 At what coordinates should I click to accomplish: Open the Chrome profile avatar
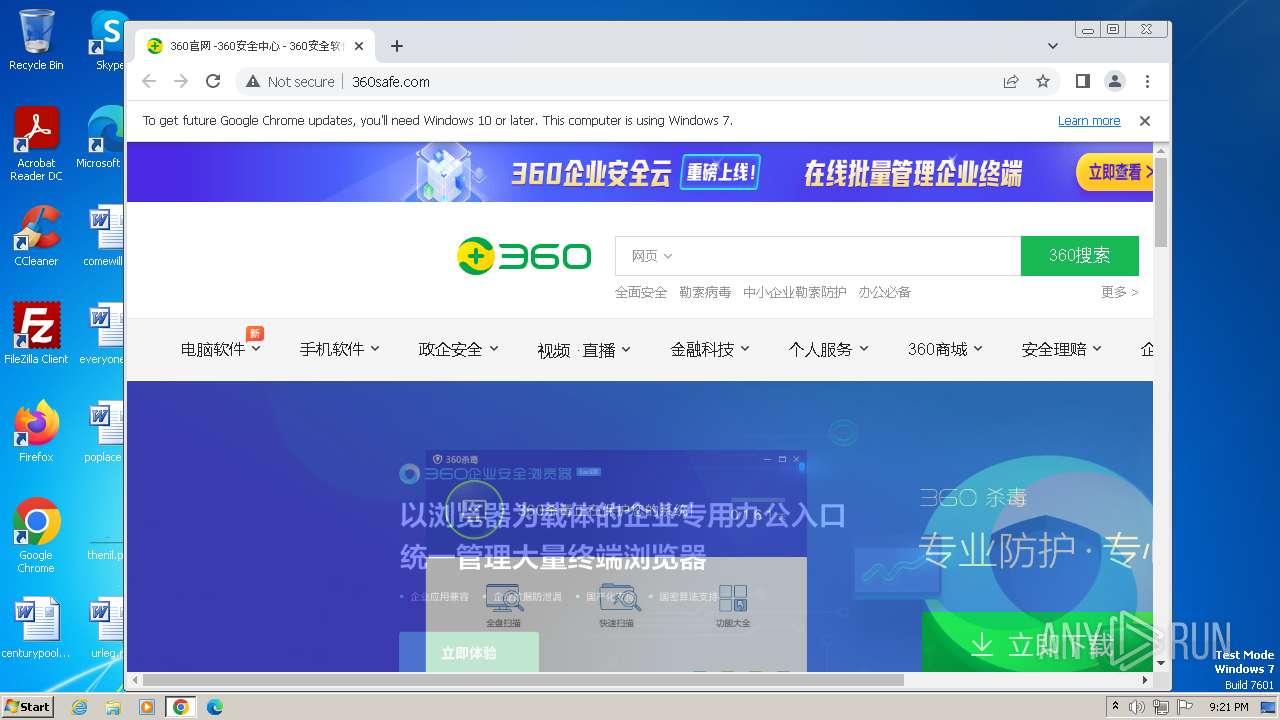(x=1114, y=81)
